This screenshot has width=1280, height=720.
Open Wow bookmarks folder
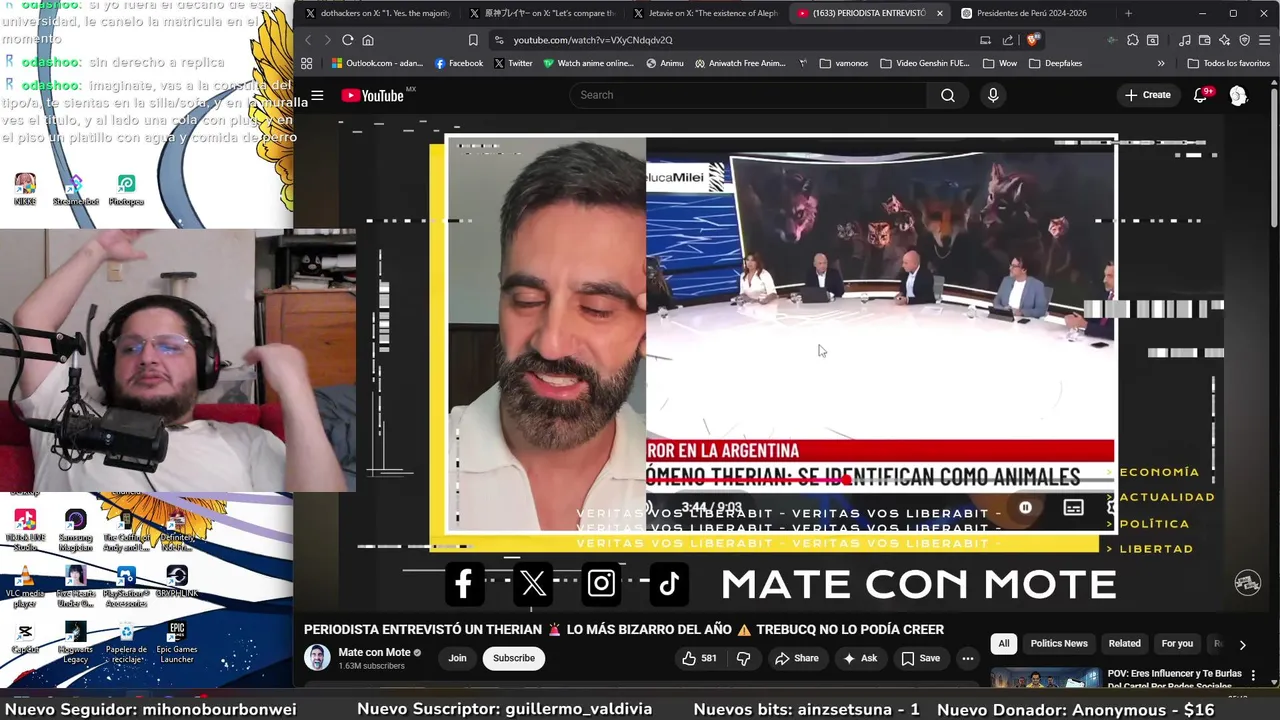click(x=1000, y=63)
